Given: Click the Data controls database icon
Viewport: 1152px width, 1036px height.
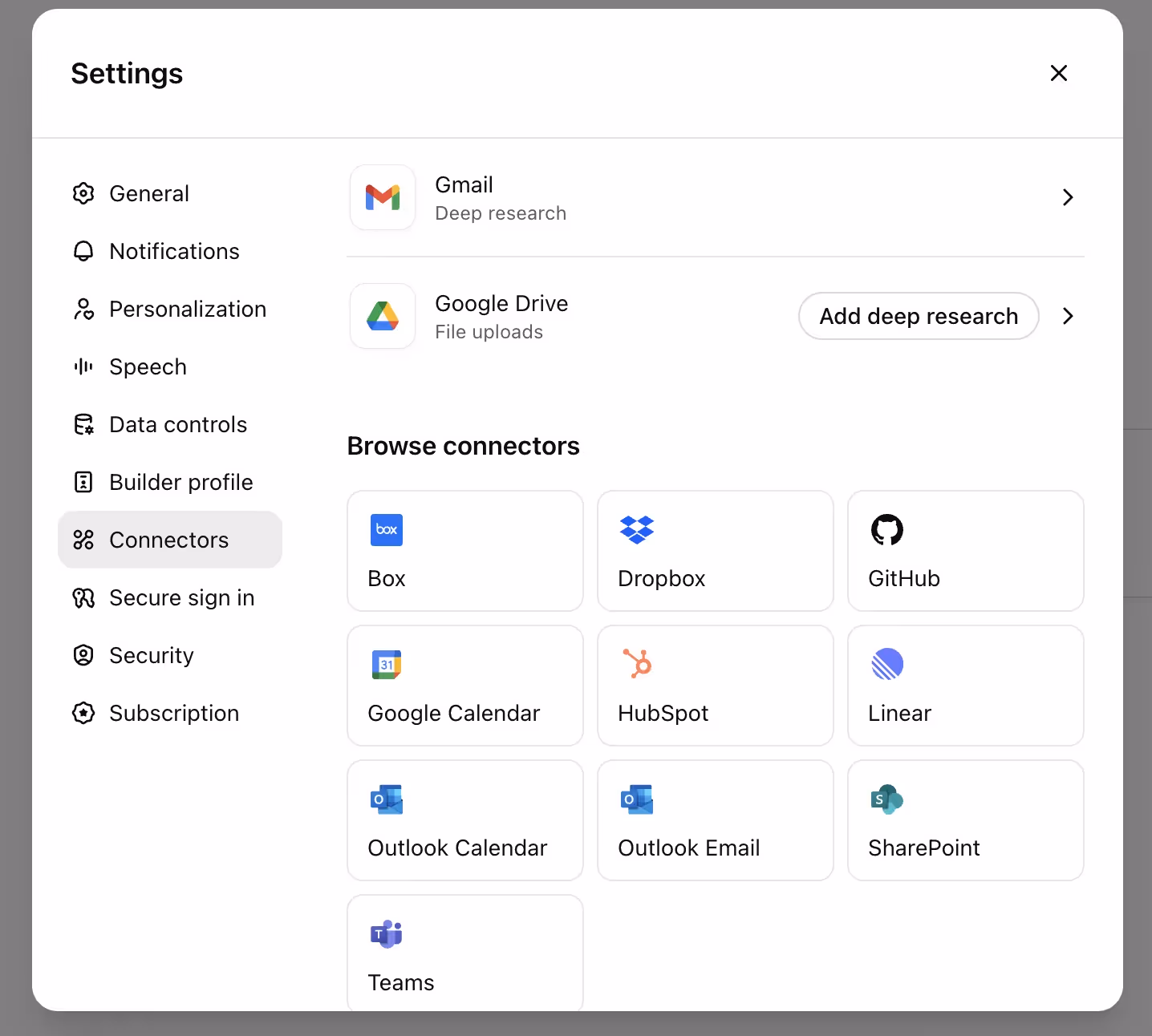Looking at the screenshot, I should [x=83, y=424].
